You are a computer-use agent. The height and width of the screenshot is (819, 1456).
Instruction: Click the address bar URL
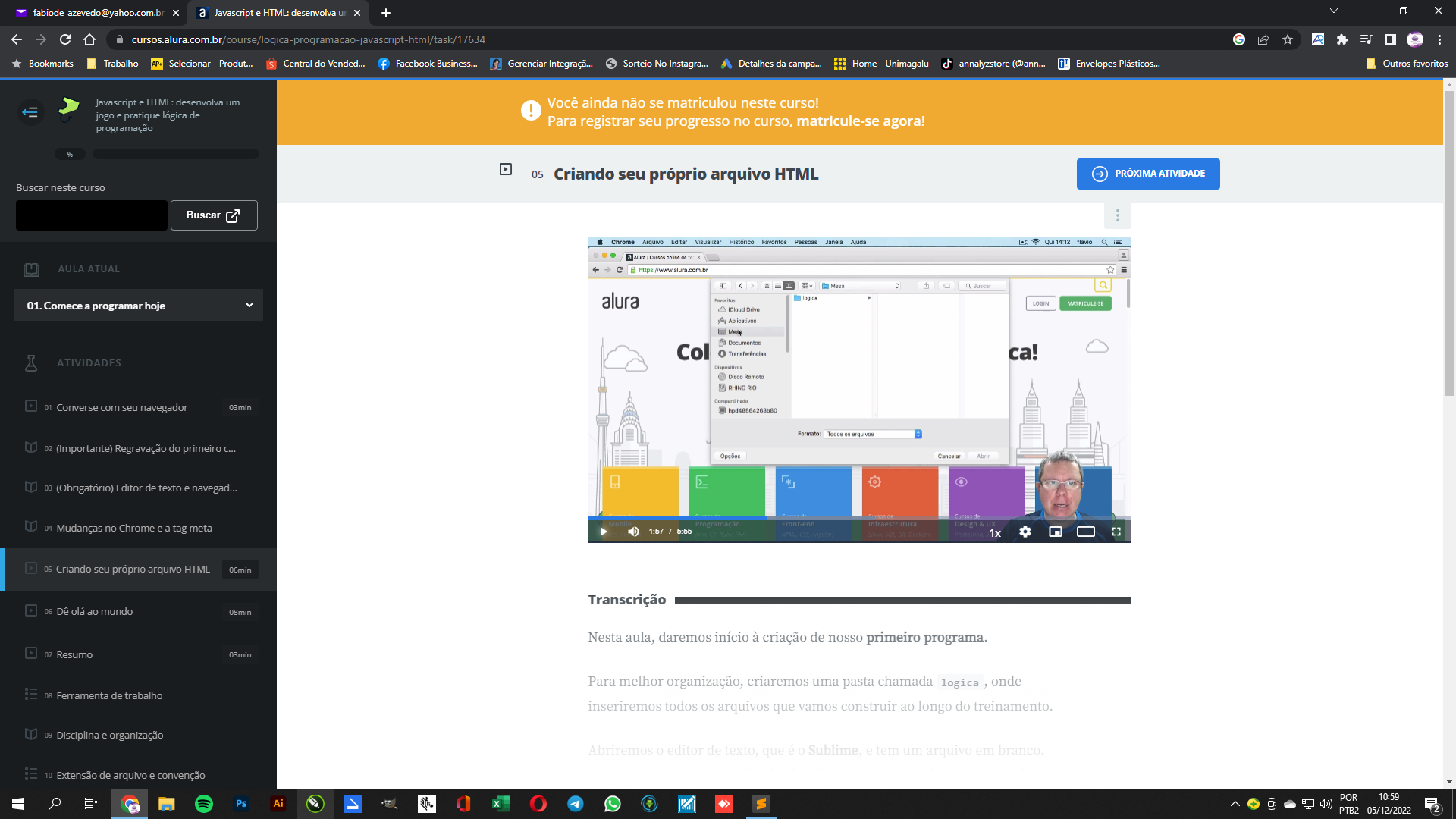[x=308, y=39]
